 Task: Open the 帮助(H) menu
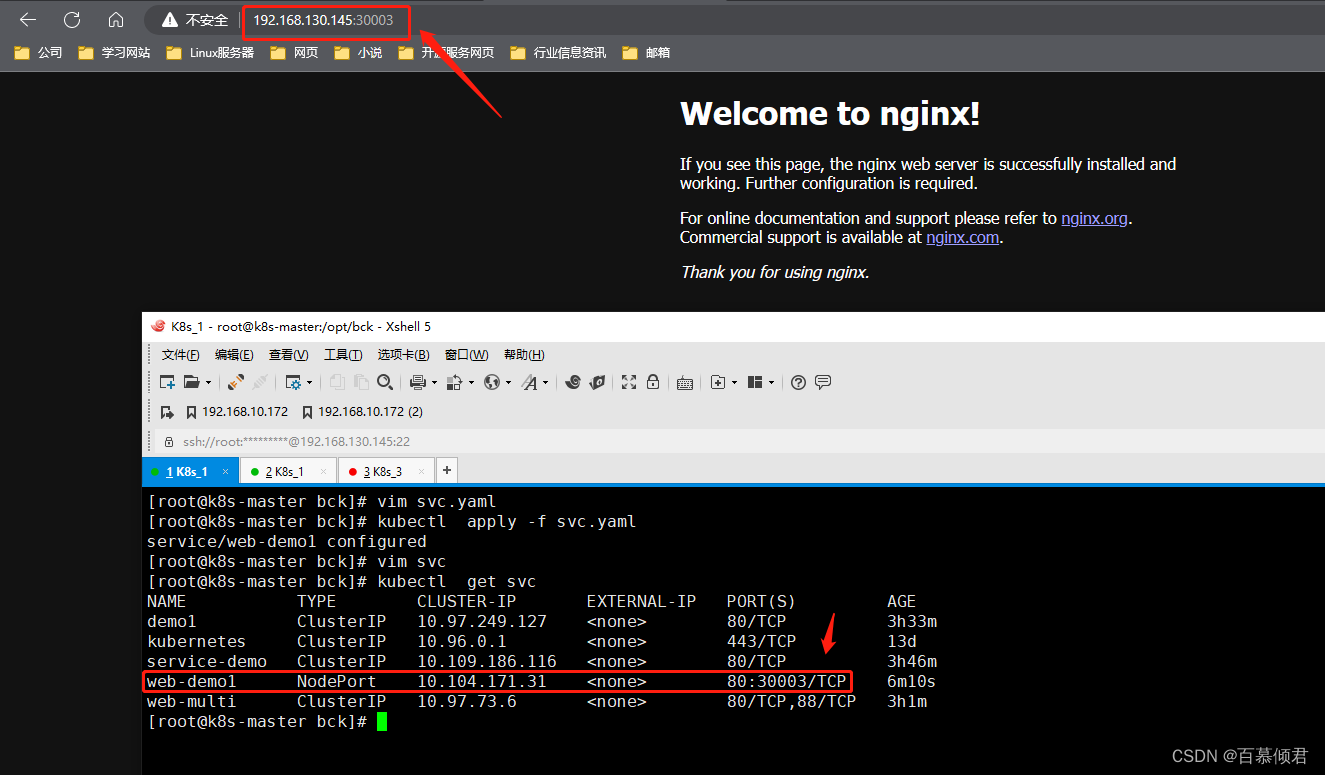click(524, 355)
